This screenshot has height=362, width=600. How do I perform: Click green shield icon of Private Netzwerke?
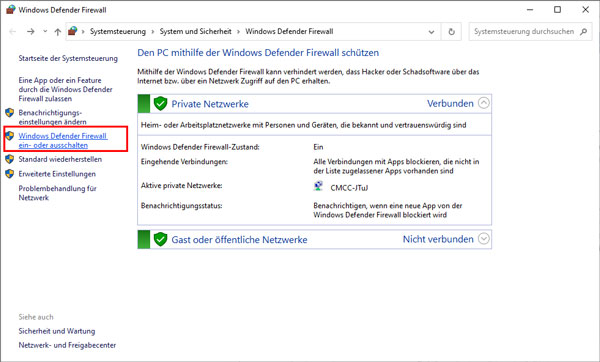160,103
